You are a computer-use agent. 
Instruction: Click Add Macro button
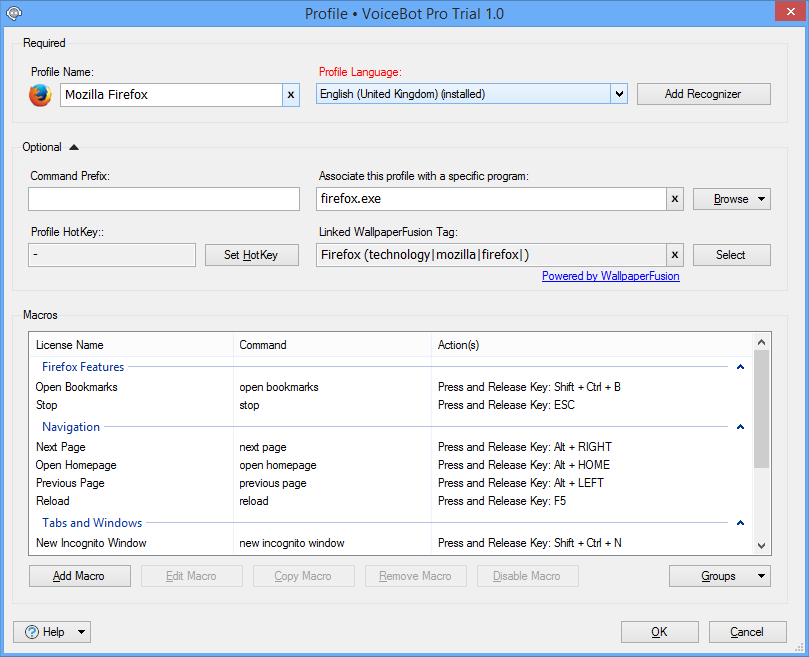(80, 576)
